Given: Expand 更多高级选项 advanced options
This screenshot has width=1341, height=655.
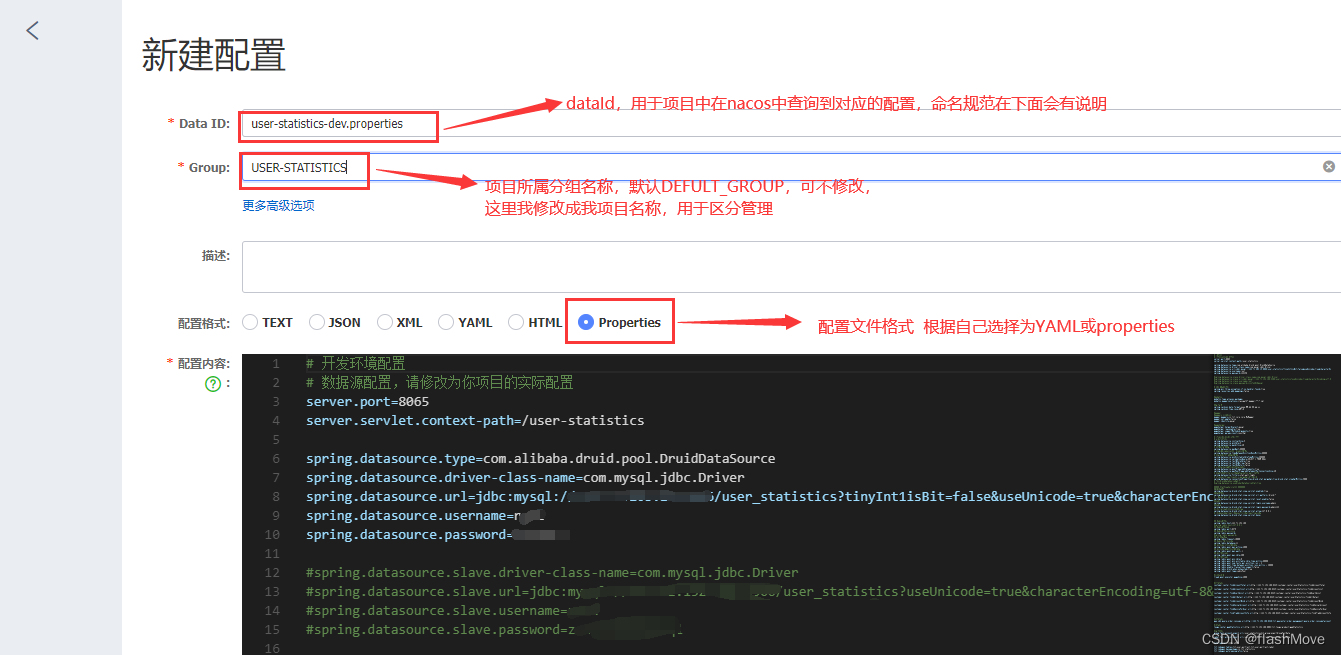Looking at the screenshot, I should [278, 205].
